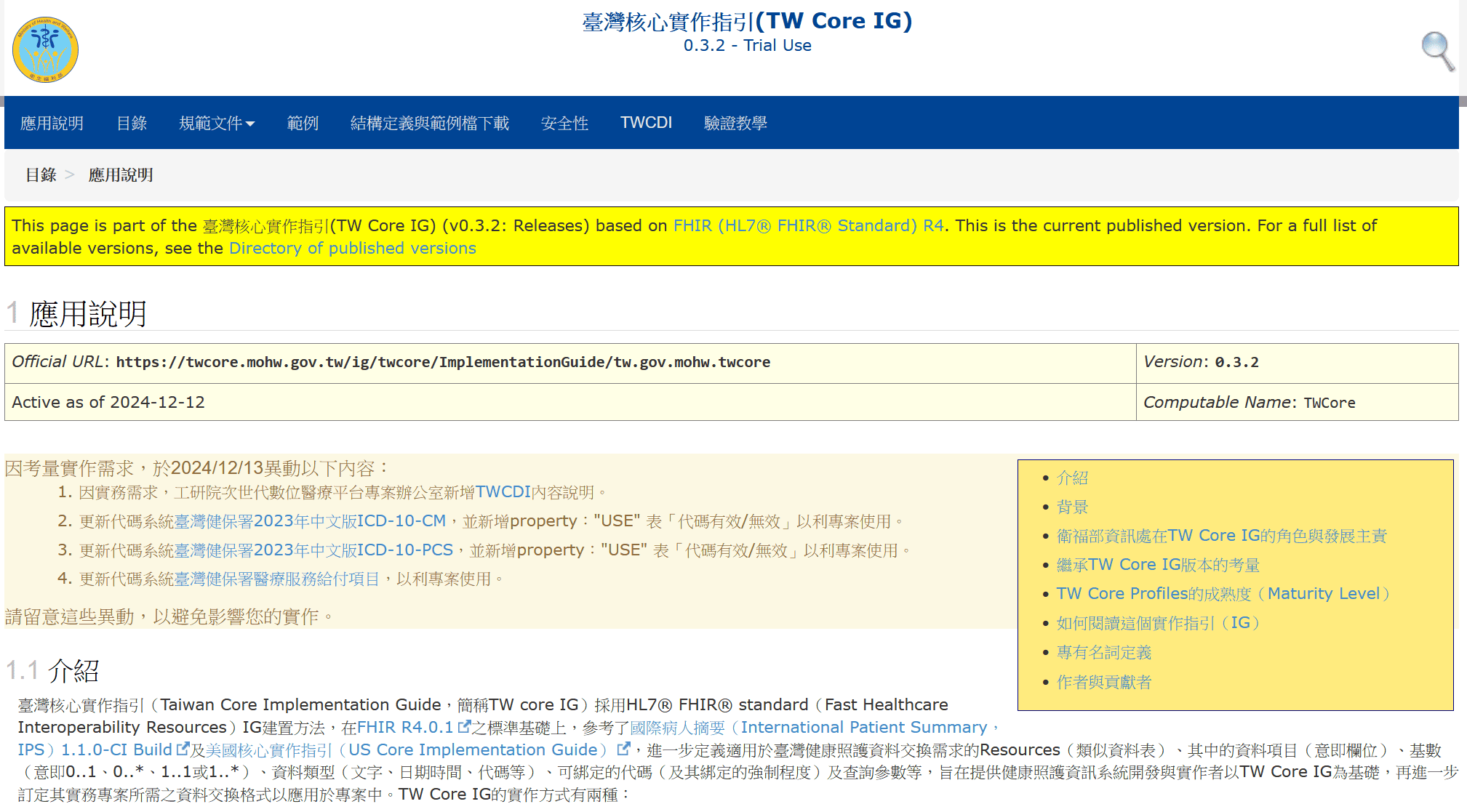Go to the 目錄 menu item
This screenshot has width=1467, height=812.
132,123
